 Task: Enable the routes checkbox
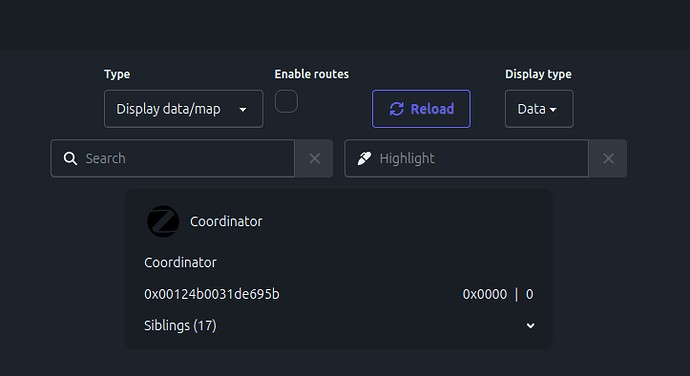point(286,102)
